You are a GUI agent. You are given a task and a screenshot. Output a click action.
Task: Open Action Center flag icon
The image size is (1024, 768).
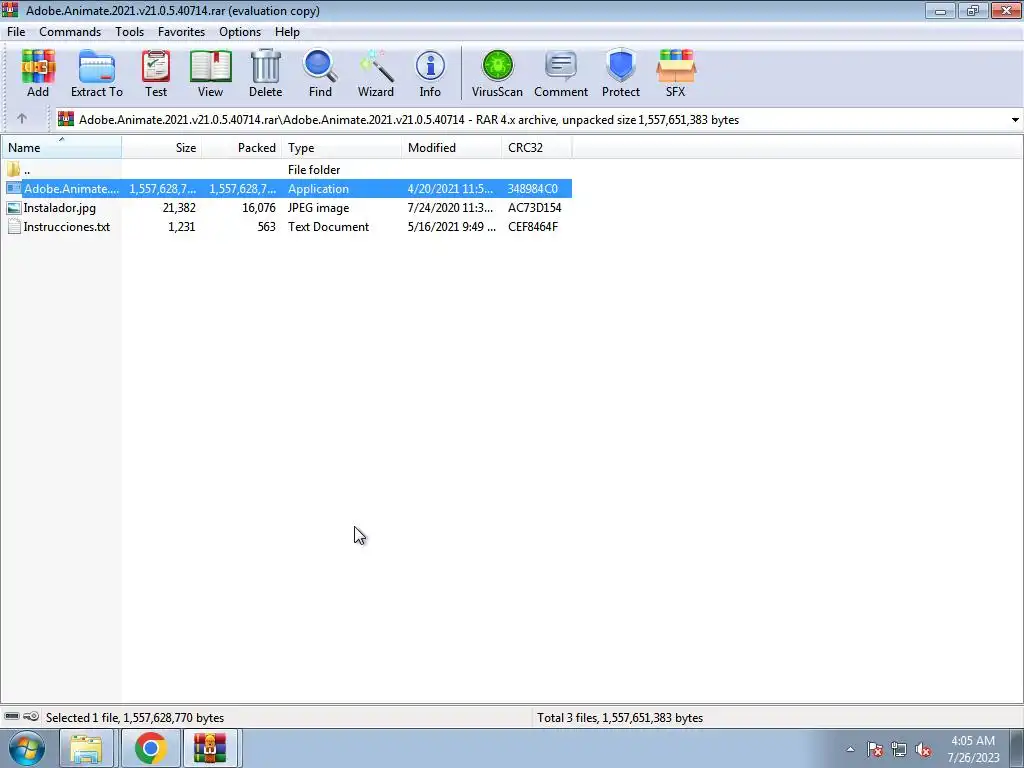(875, 750)
